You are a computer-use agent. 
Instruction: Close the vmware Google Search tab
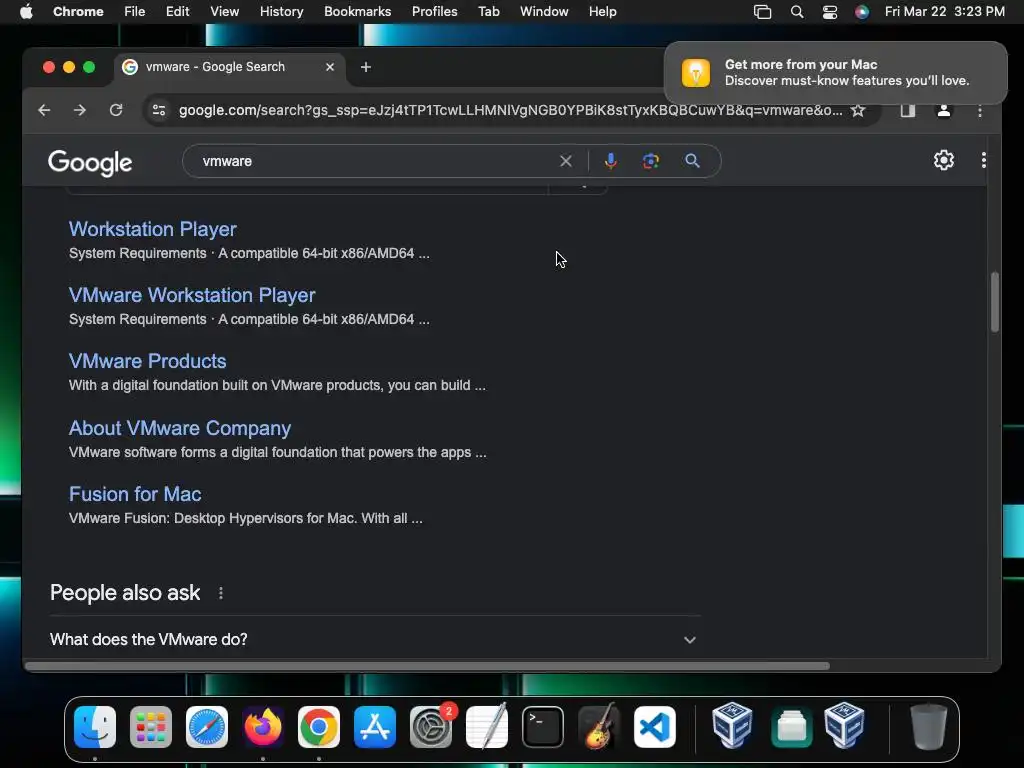330,67
